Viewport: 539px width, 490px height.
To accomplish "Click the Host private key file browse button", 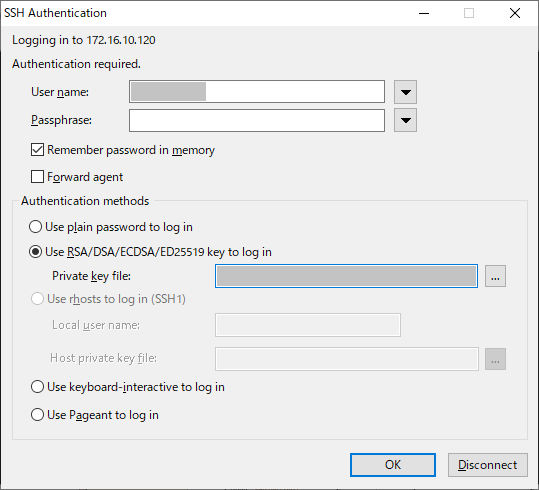I will pyautogui.click(x=495, y=359).
